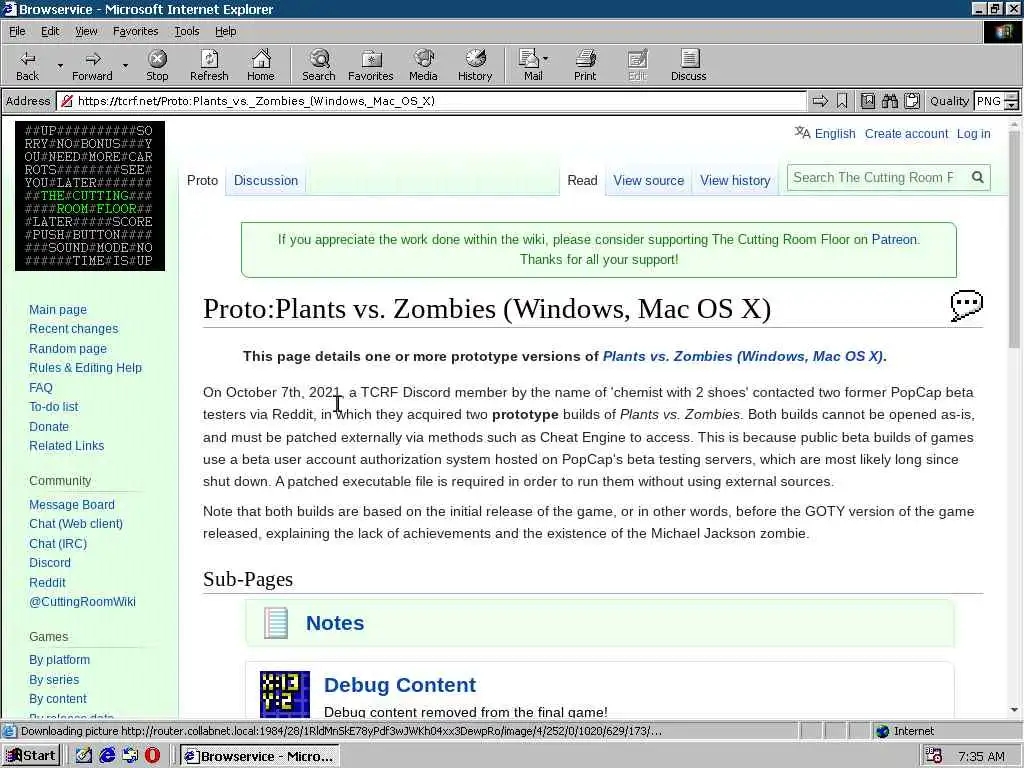Open the Debug Content sub-page link
The width and height of the screenshot is (1024, 768).
[400, 685]
